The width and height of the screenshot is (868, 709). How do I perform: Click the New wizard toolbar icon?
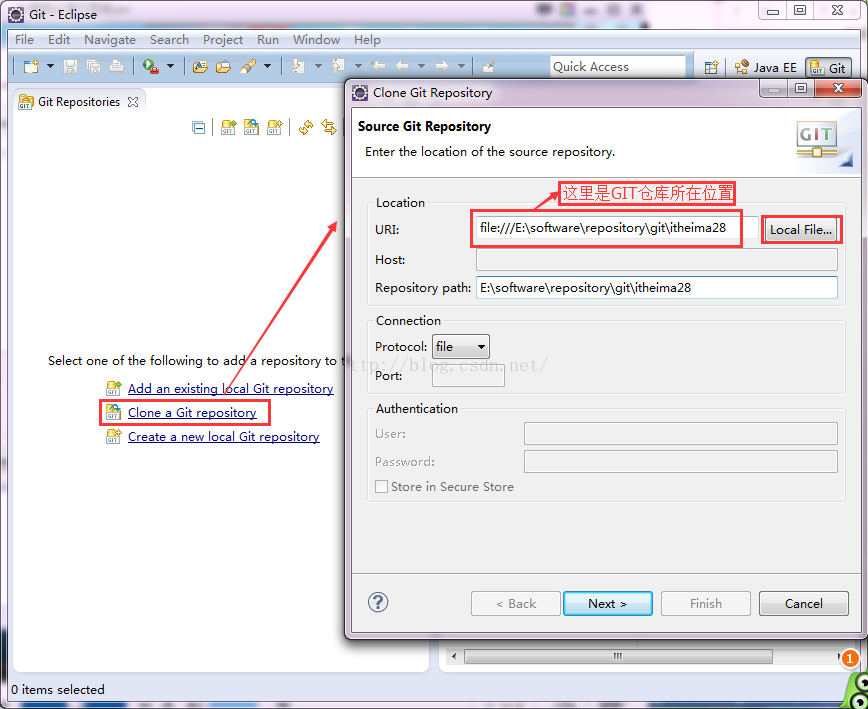(31, 66)
